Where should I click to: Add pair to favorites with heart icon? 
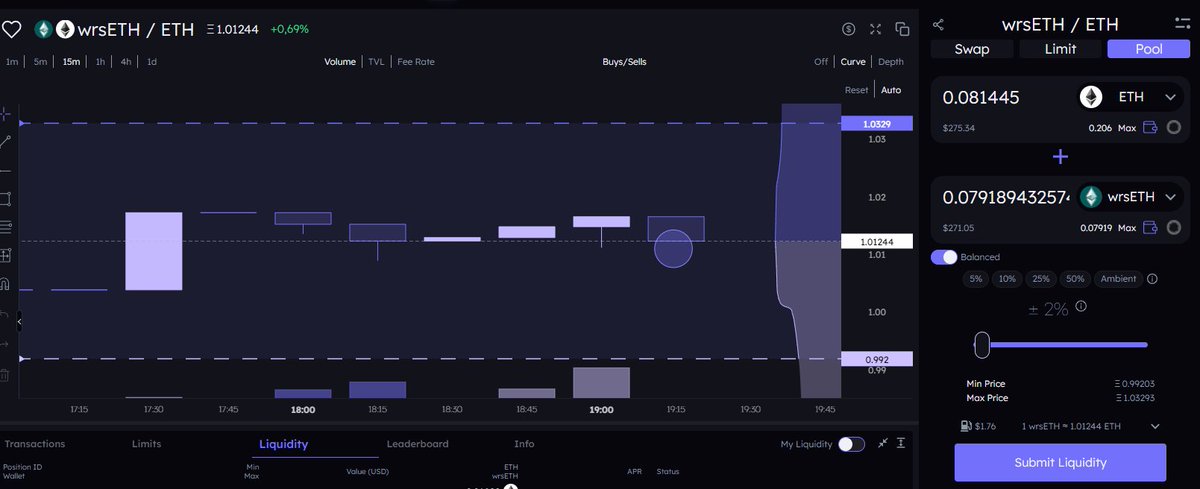(x=11, y=29)
